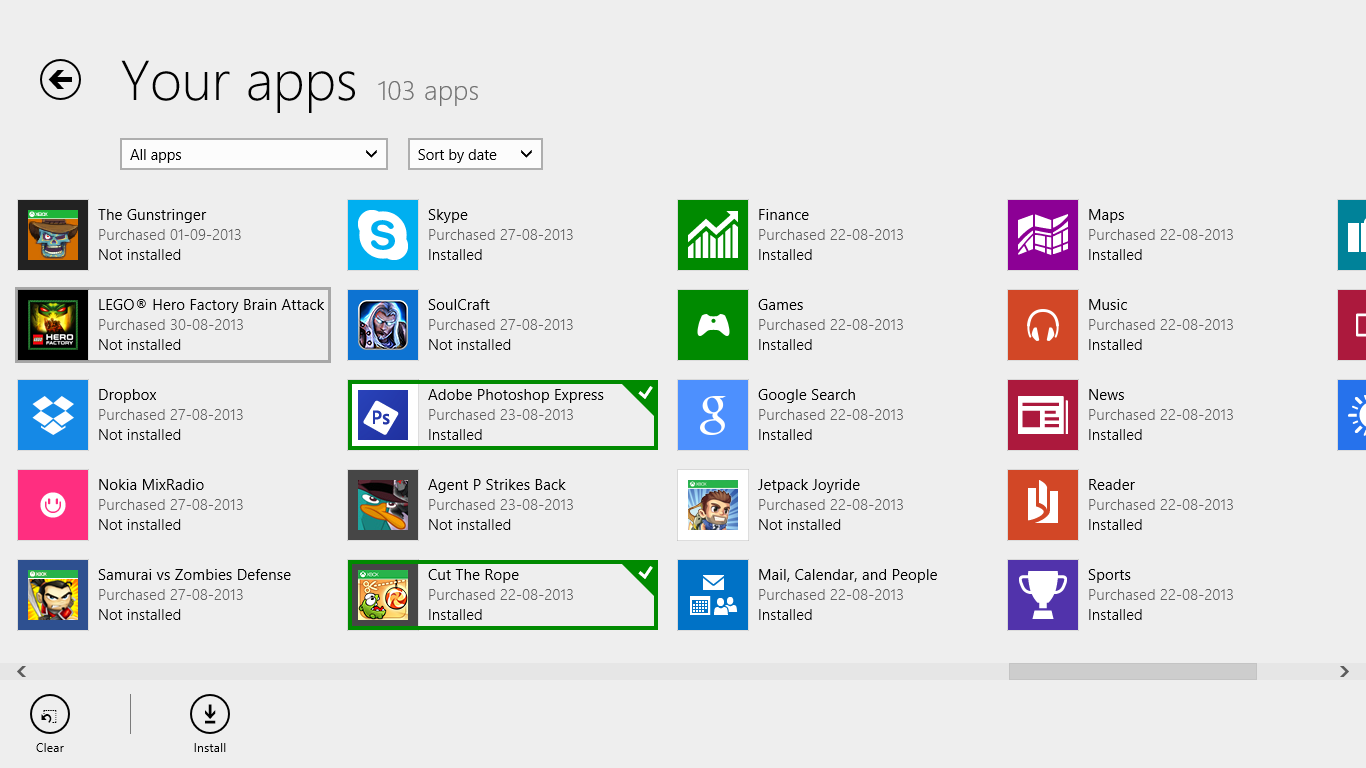Select the Maps app icon
The width and height of the screenshot is (1366, 768).
click(x=1043, y=235)
